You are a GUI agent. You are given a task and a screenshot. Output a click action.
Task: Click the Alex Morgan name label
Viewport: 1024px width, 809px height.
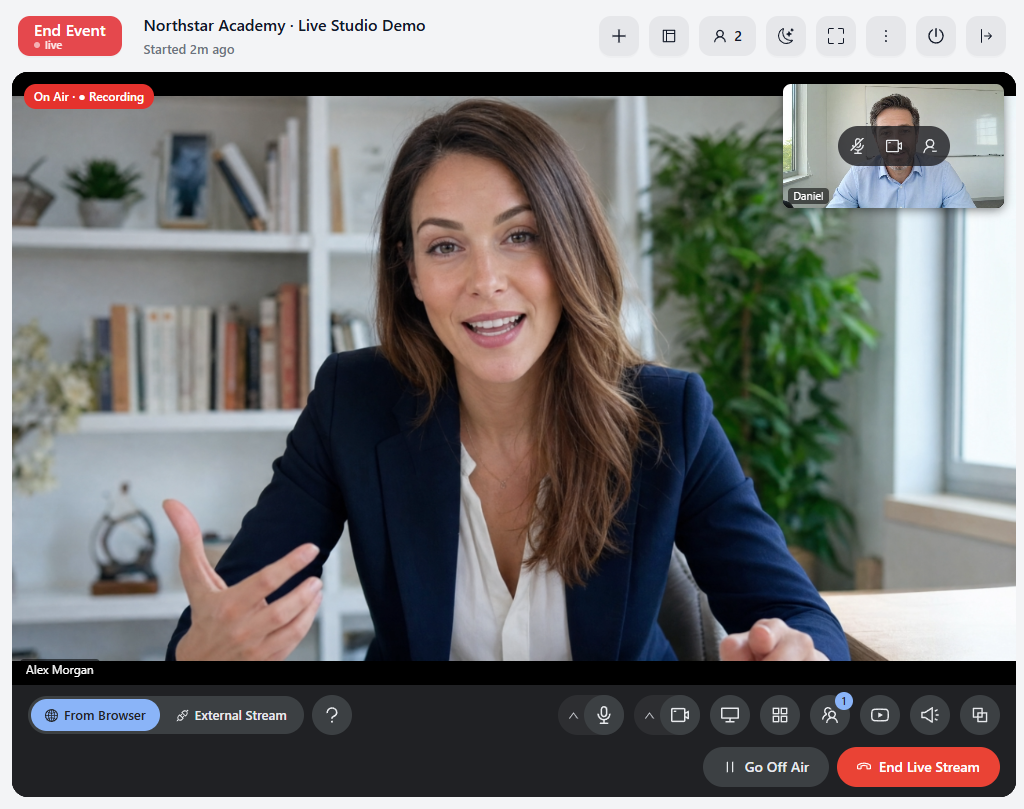(59, 670)
